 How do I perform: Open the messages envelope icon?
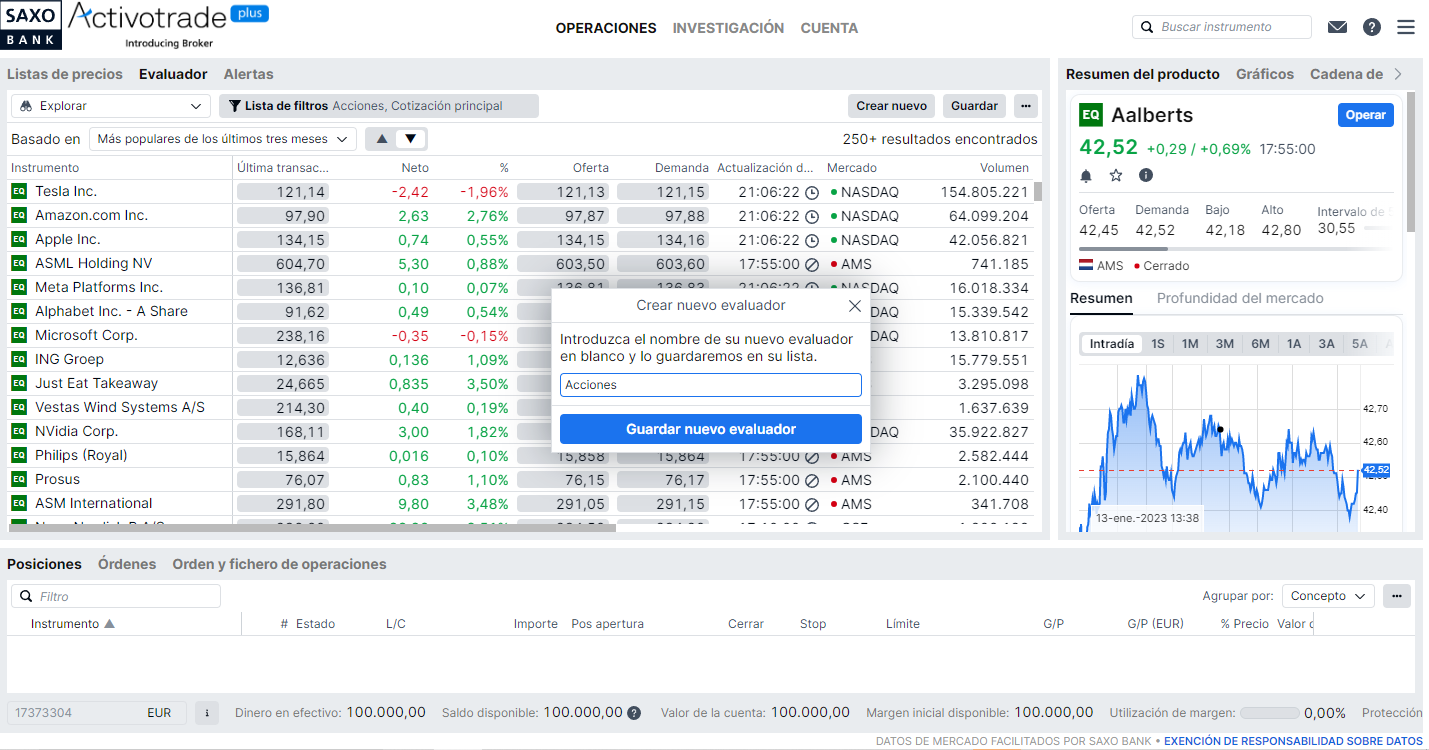point(1337,27)
